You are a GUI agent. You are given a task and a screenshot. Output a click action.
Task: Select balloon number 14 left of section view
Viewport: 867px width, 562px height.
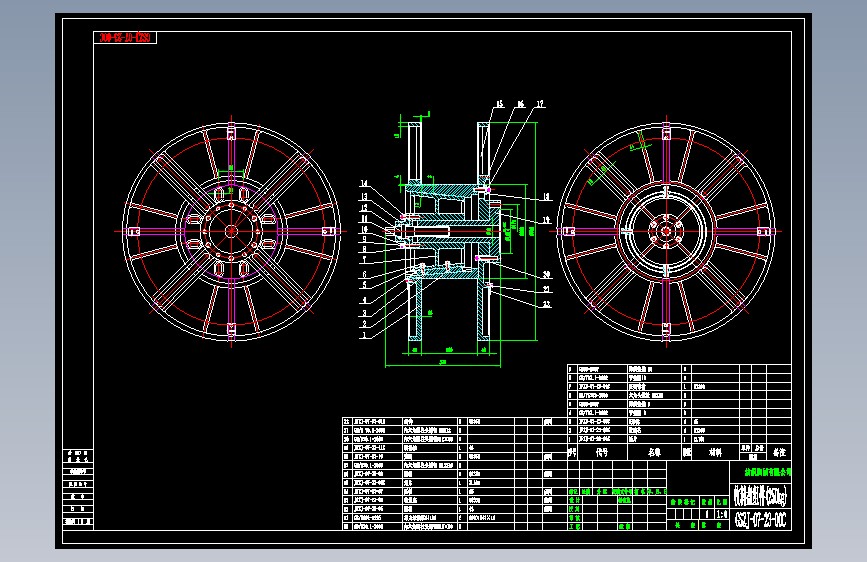pos(364,183)
